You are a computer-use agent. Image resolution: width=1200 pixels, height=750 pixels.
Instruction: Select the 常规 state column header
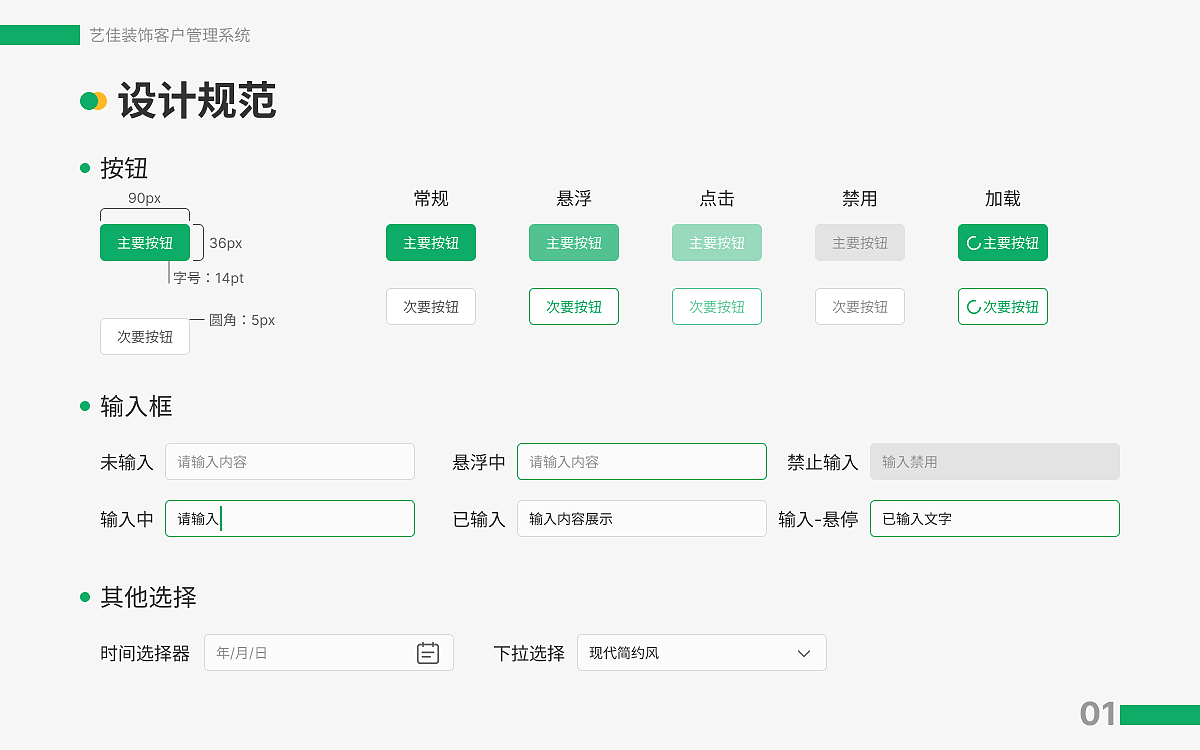(x=430, y=198)
